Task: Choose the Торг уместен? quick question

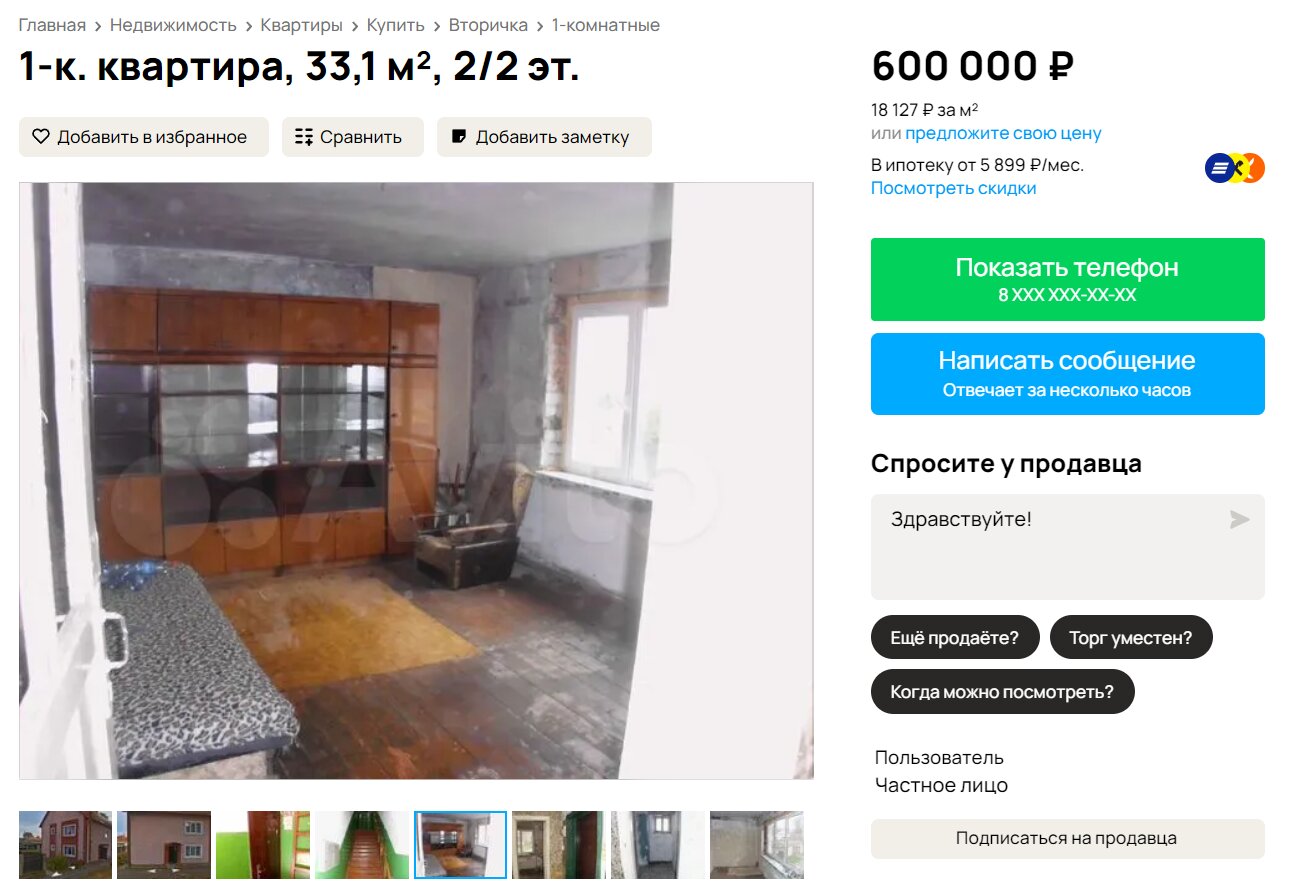Action: click(x=1131, y=637)
